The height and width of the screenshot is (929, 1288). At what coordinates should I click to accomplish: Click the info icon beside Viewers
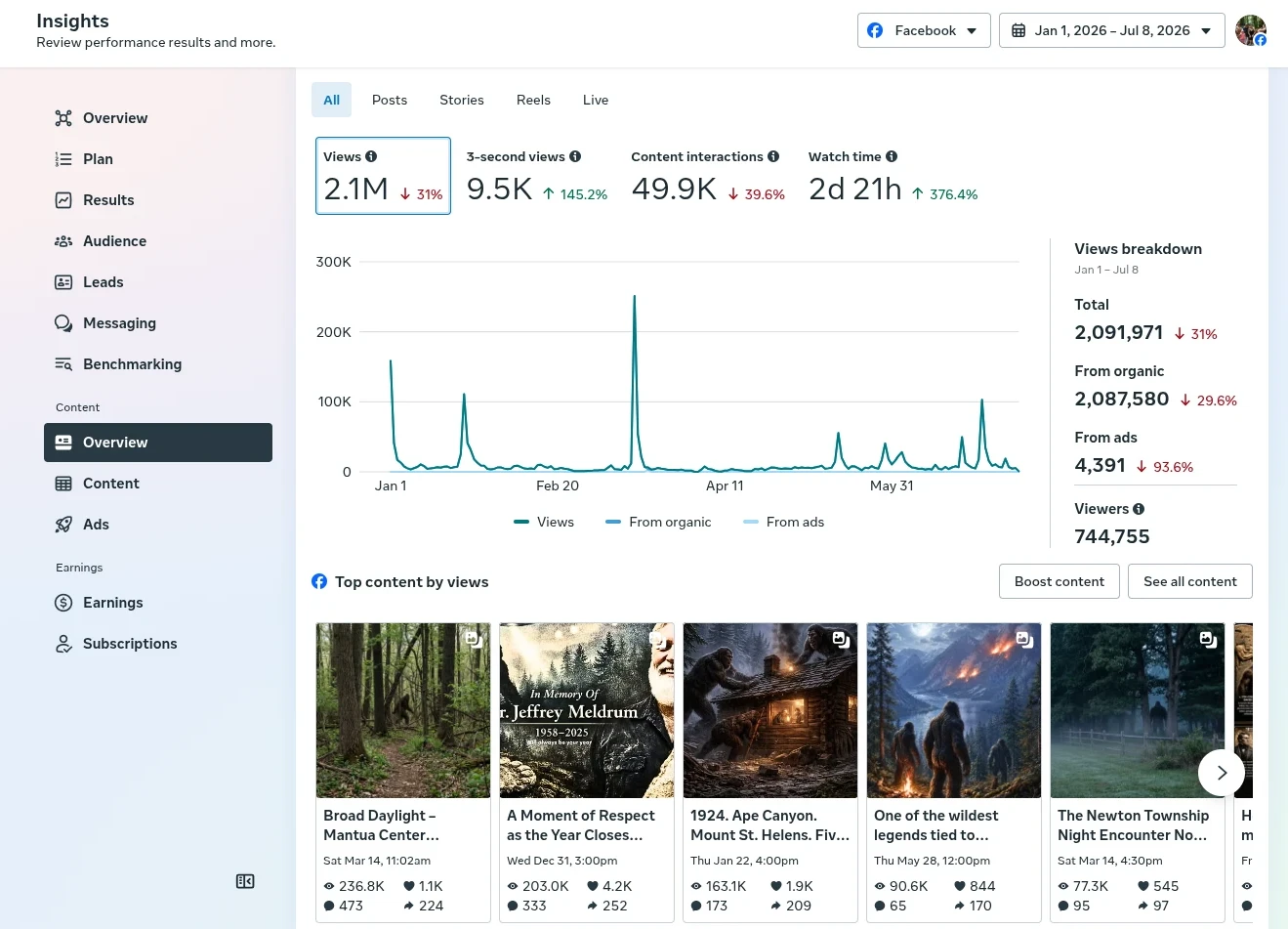coord(1139,509)
